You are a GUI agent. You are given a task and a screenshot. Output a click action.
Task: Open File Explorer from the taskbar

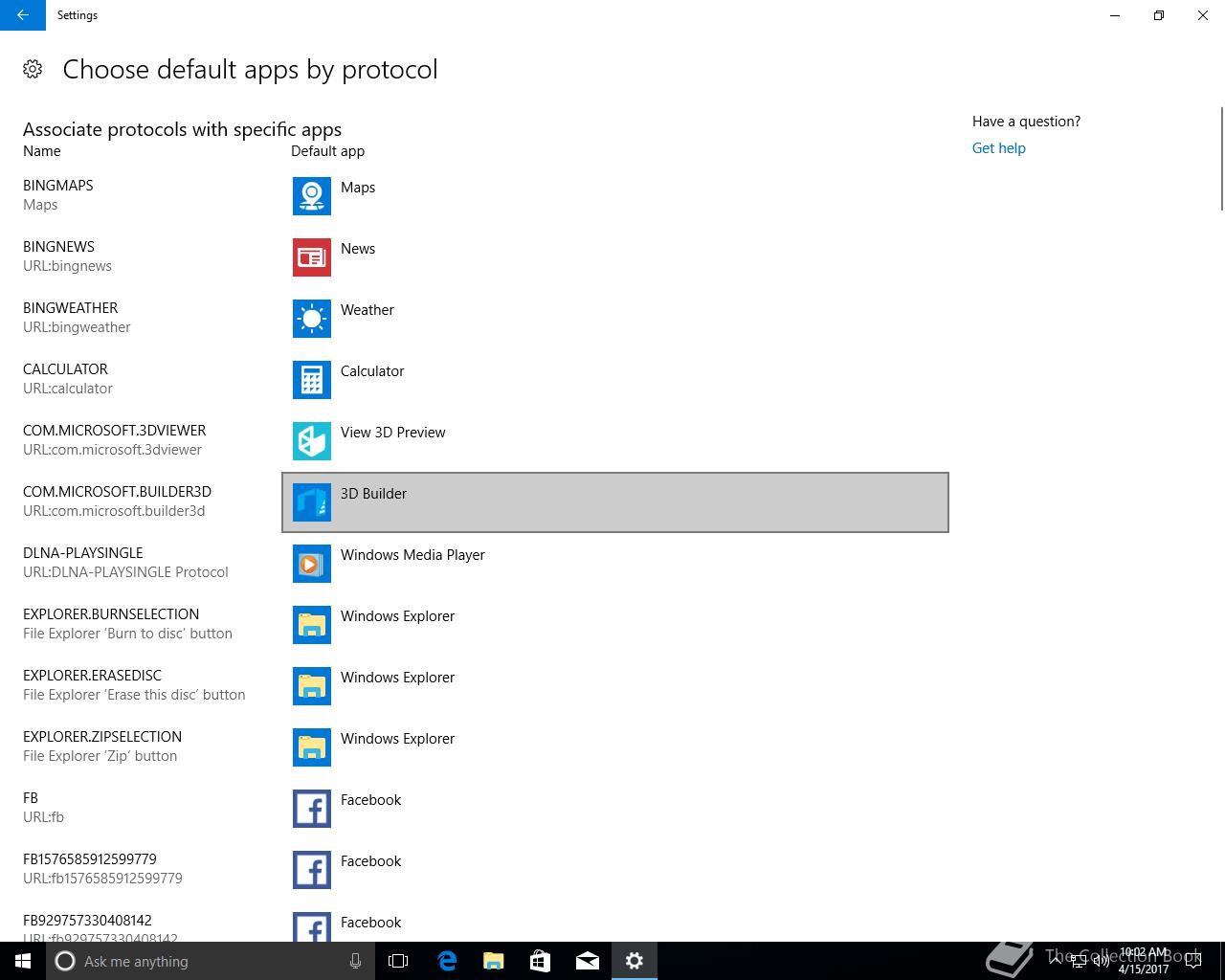493,961
